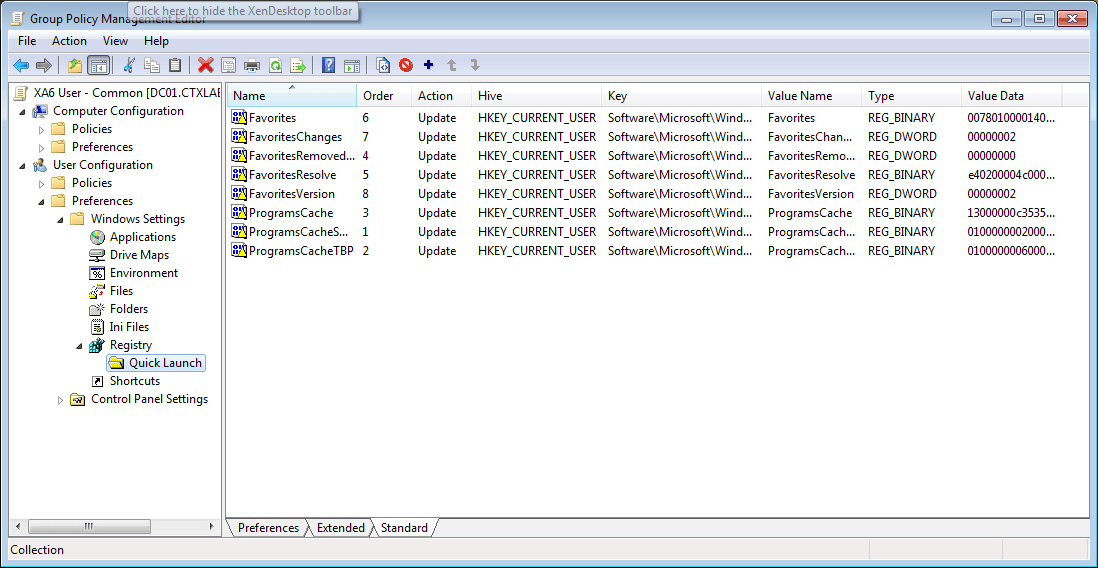1098x568 pixels.
Task: Select the Quick Launch collection folder
Action: coord(155,363)
